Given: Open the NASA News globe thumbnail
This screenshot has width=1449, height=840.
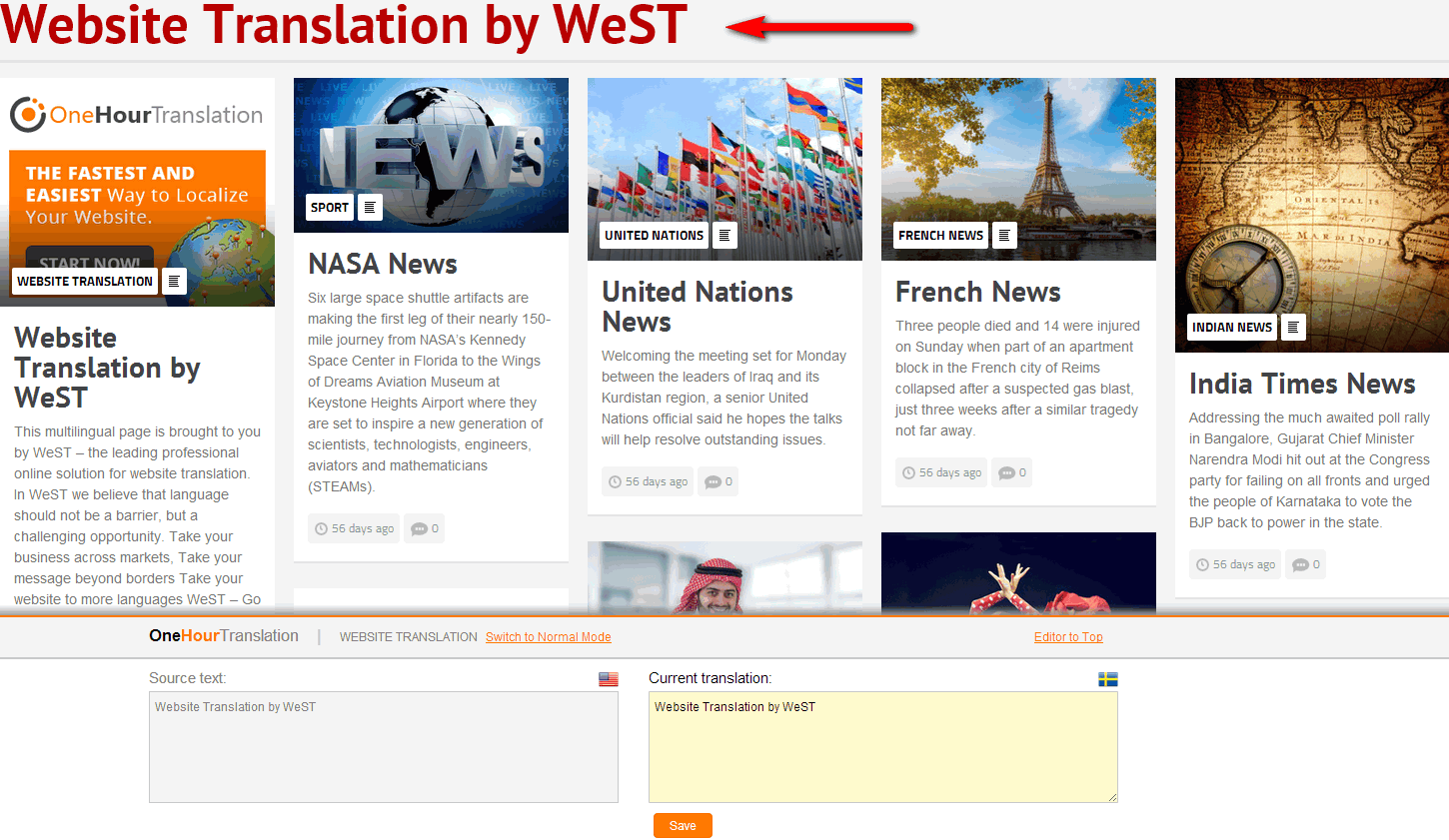Looking at the screenshot, I should click(x=431, y=155).
